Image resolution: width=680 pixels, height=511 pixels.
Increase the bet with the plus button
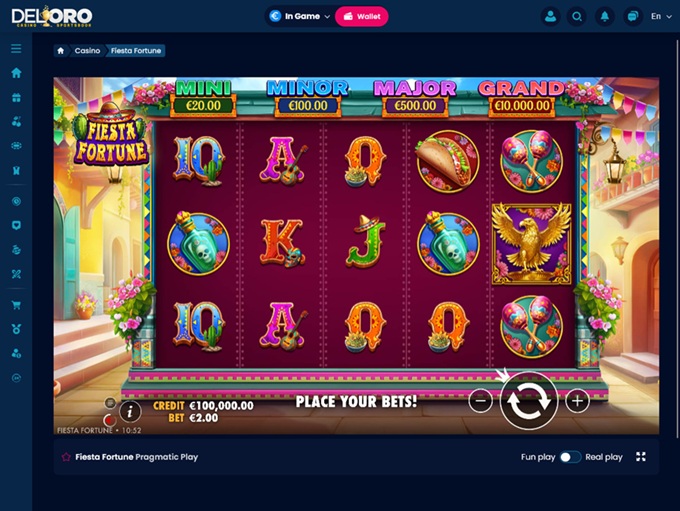pos(577,401)
